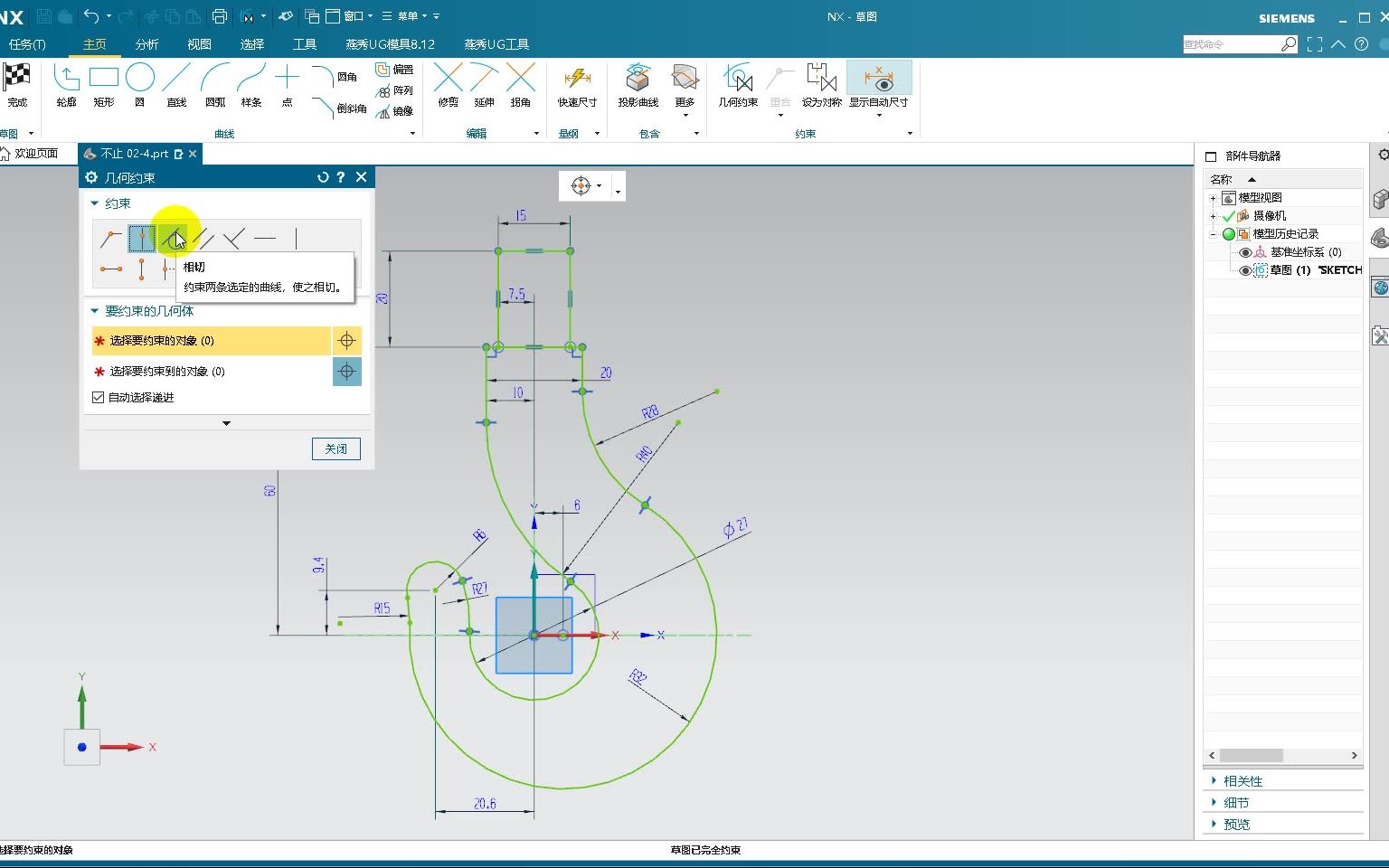Toggle visibility eye of 基准坐标系 (0)

[1245, 252]
